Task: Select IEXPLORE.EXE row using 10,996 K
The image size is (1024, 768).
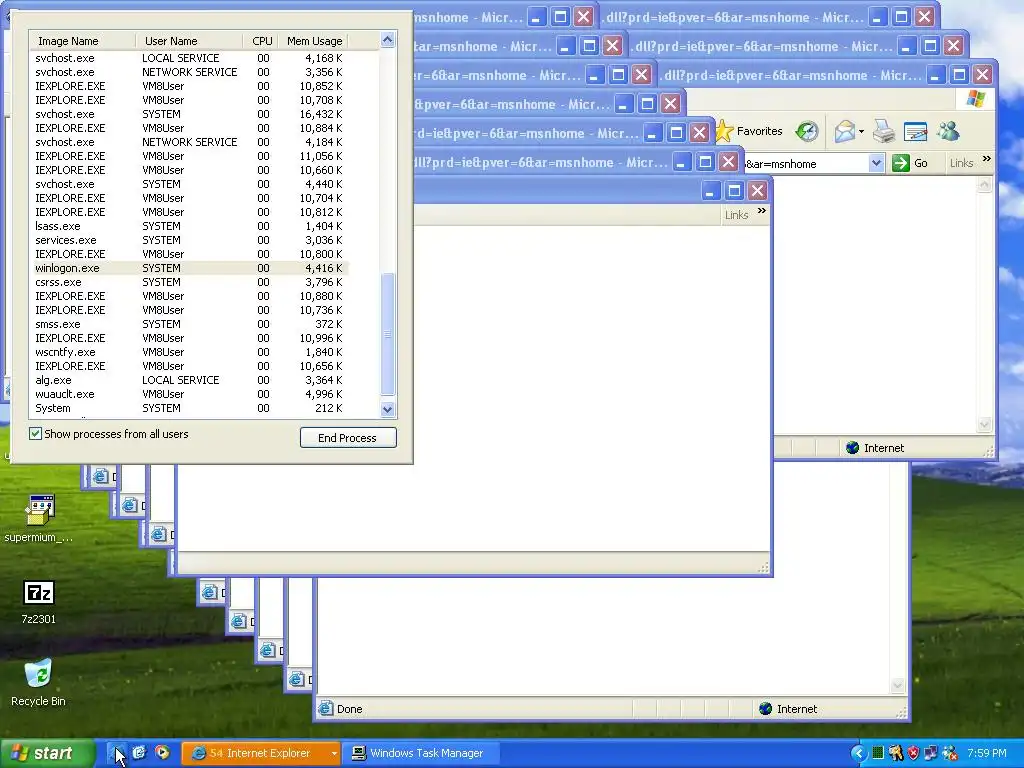Action: point(190,338)
